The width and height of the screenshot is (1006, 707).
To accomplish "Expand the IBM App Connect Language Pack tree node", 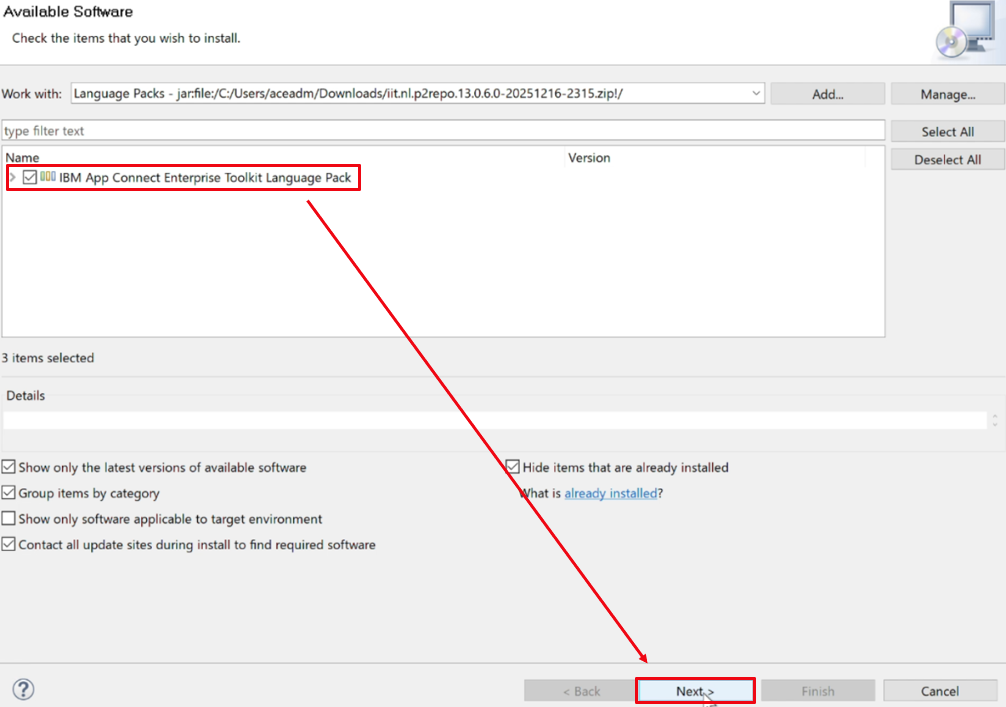I will (13, 177).
